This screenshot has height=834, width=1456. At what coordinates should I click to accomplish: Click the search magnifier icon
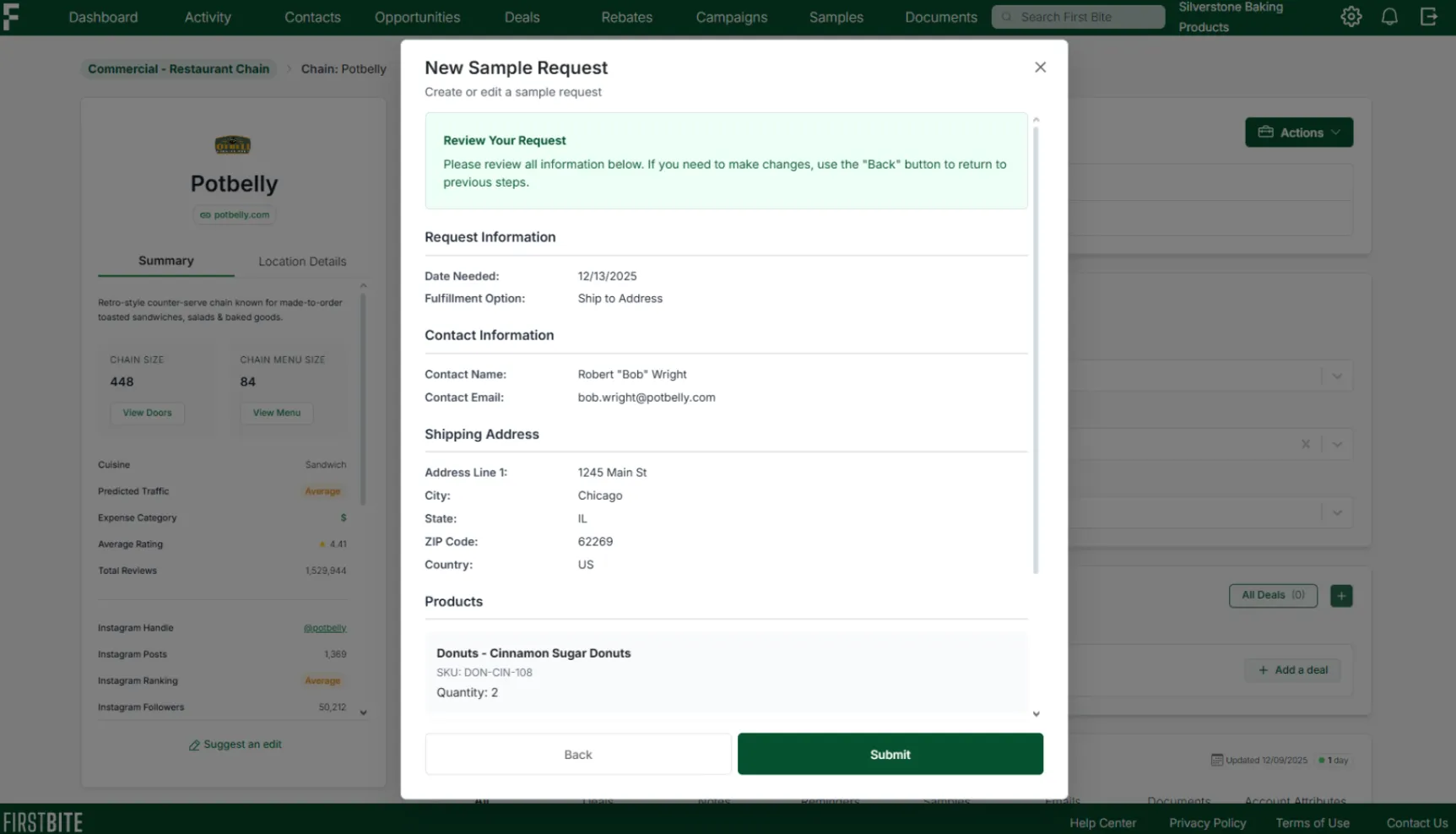(1006, 17)
